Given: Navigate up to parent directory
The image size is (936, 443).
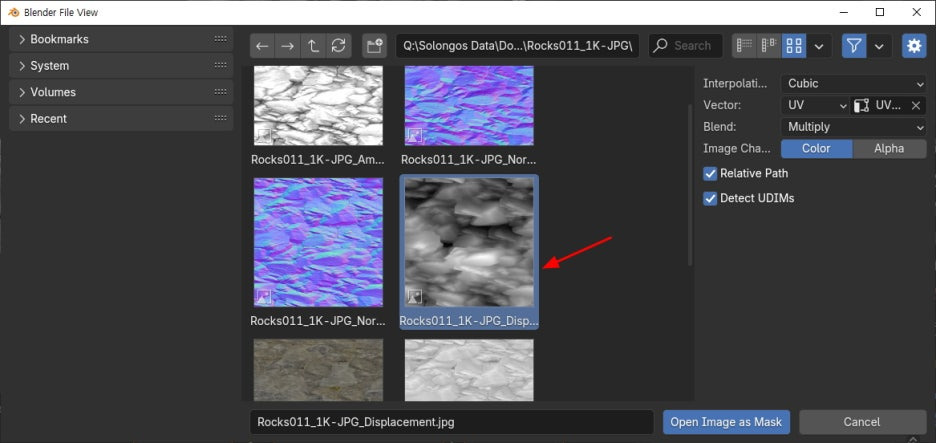Looking at the screenshot, I should tap(313, 46).
